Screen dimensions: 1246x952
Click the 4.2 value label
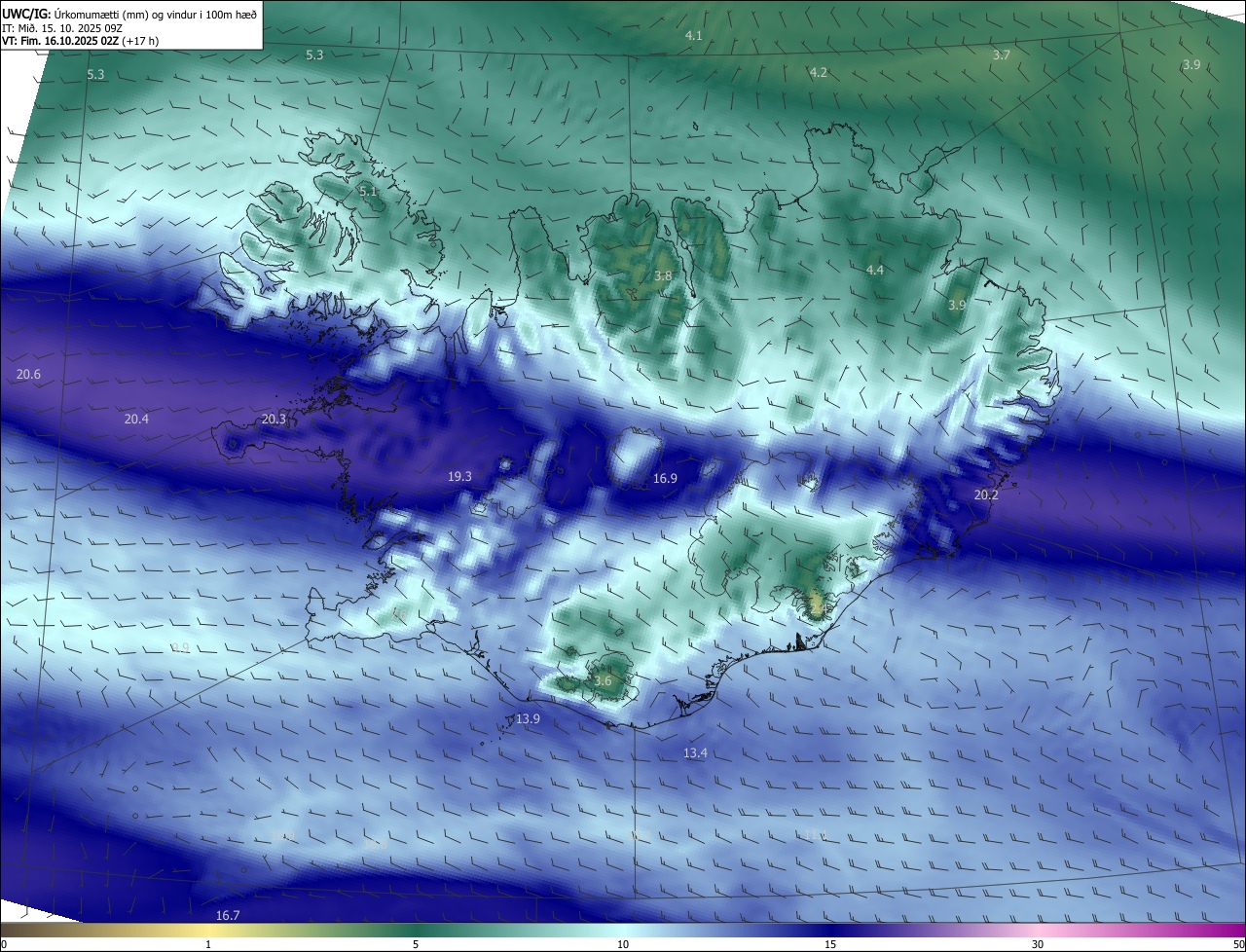click(x=819, y=72)
